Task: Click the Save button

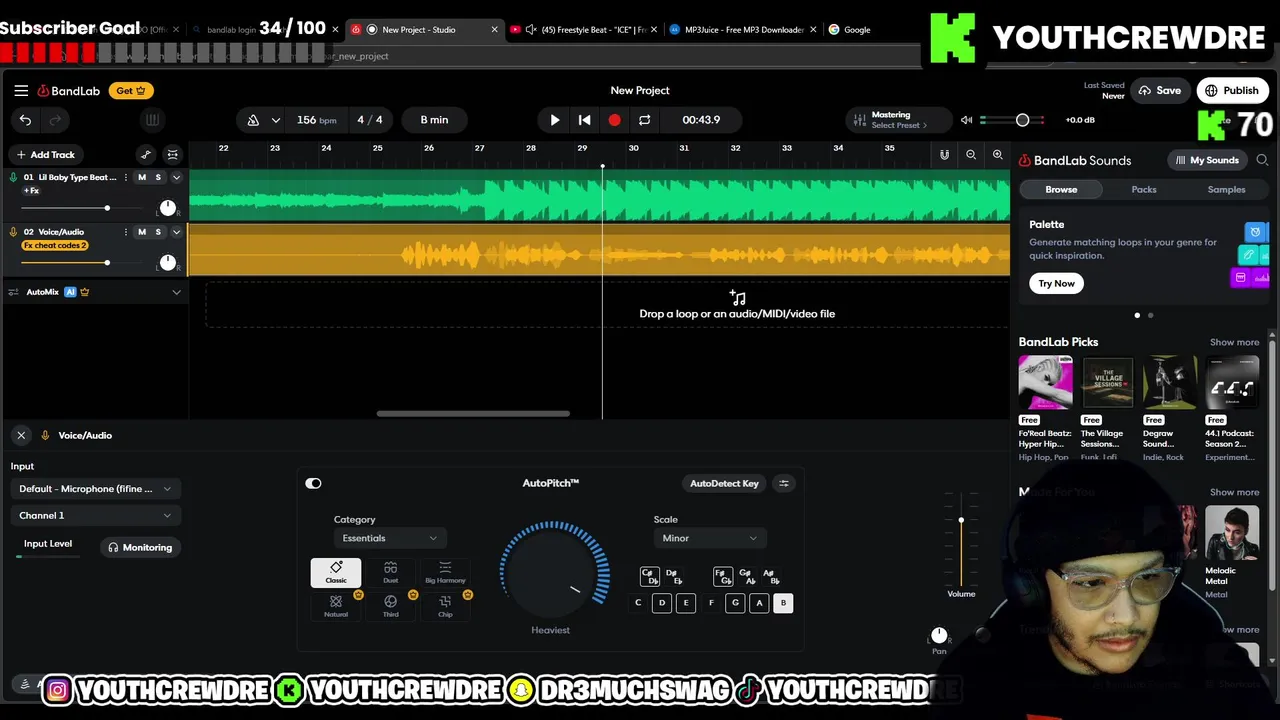Action: [x=1159, y=90]
